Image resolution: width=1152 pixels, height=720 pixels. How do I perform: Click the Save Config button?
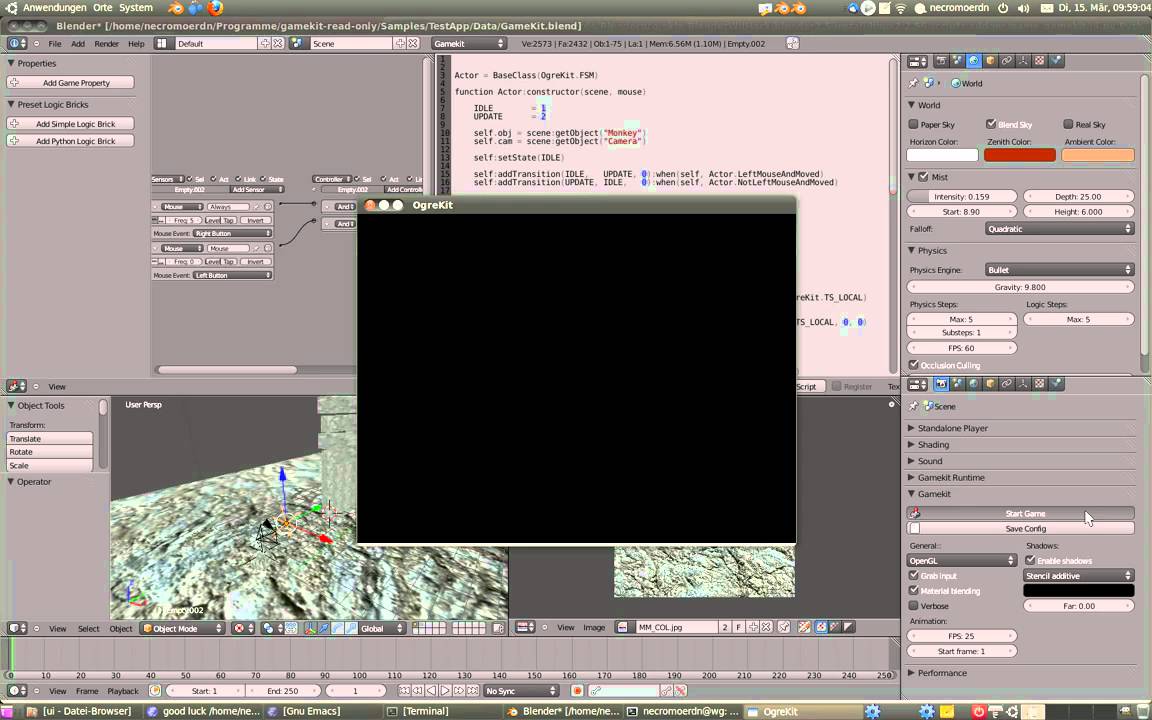(x=1021, y=528)
